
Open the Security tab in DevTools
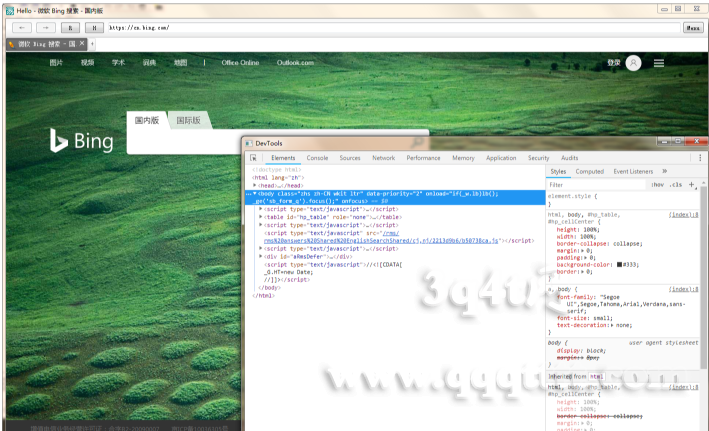538,158
